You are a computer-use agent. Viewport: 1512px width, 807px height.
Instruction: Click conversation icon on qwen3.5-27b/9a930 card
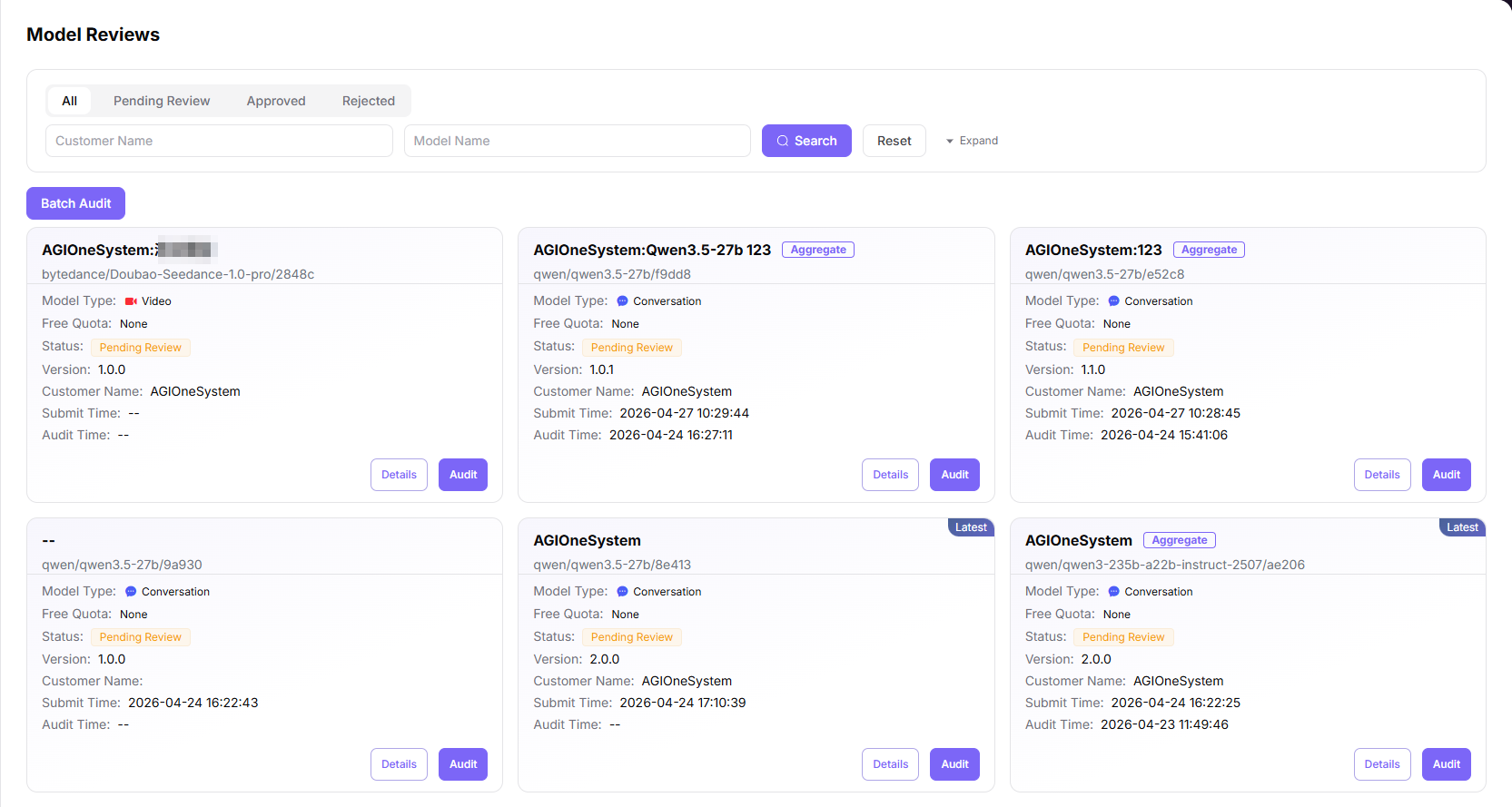tap(131, 592)
